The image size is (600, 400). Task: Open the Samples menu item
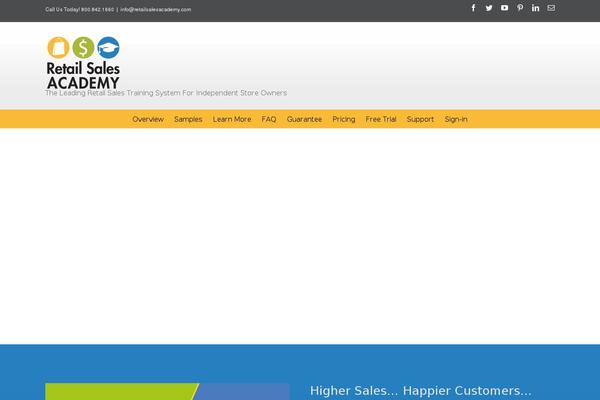(188, 119)
